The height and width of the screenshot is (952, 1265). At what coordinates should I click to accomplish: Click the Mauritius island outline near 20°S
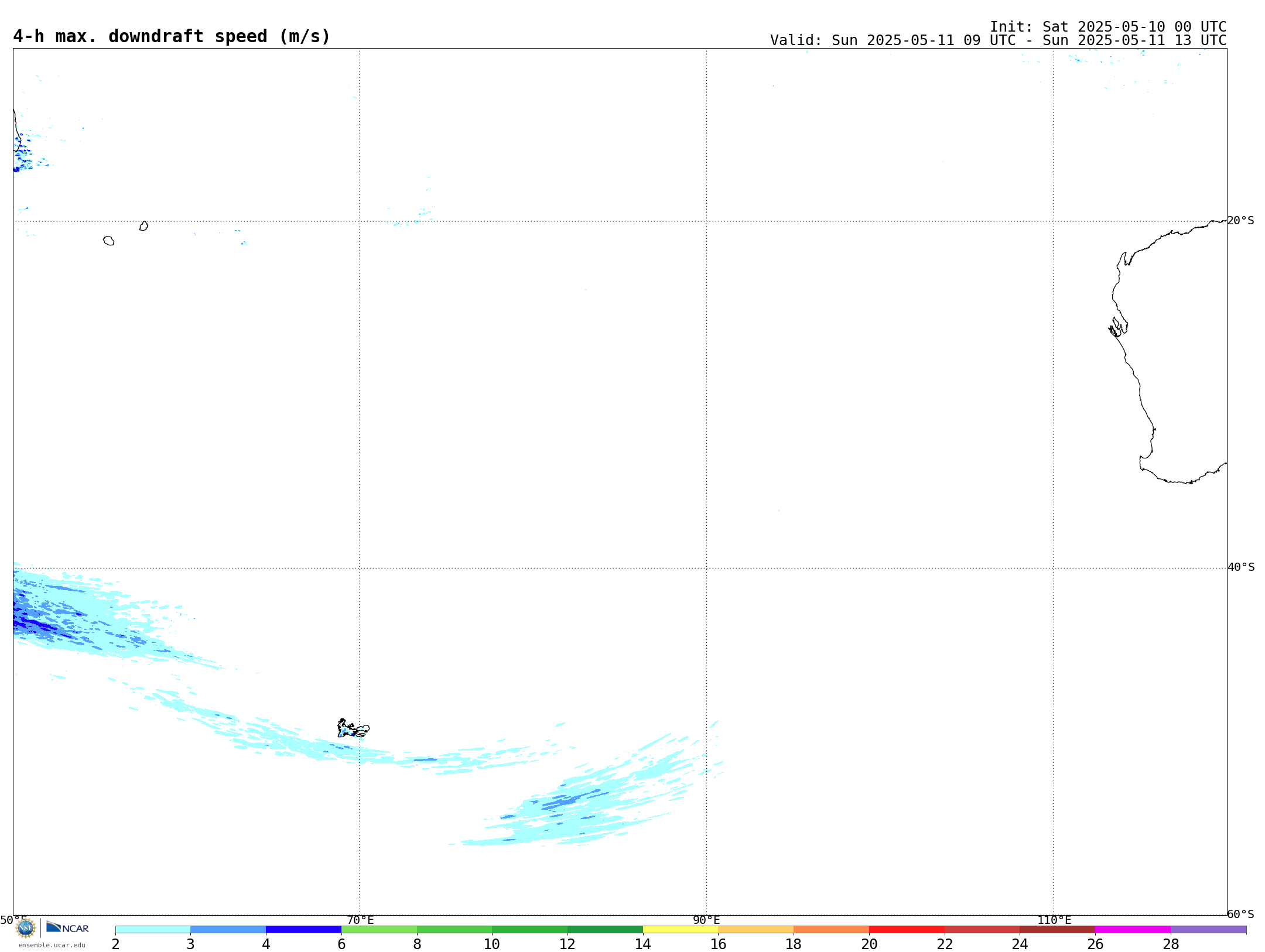[143, 226]
